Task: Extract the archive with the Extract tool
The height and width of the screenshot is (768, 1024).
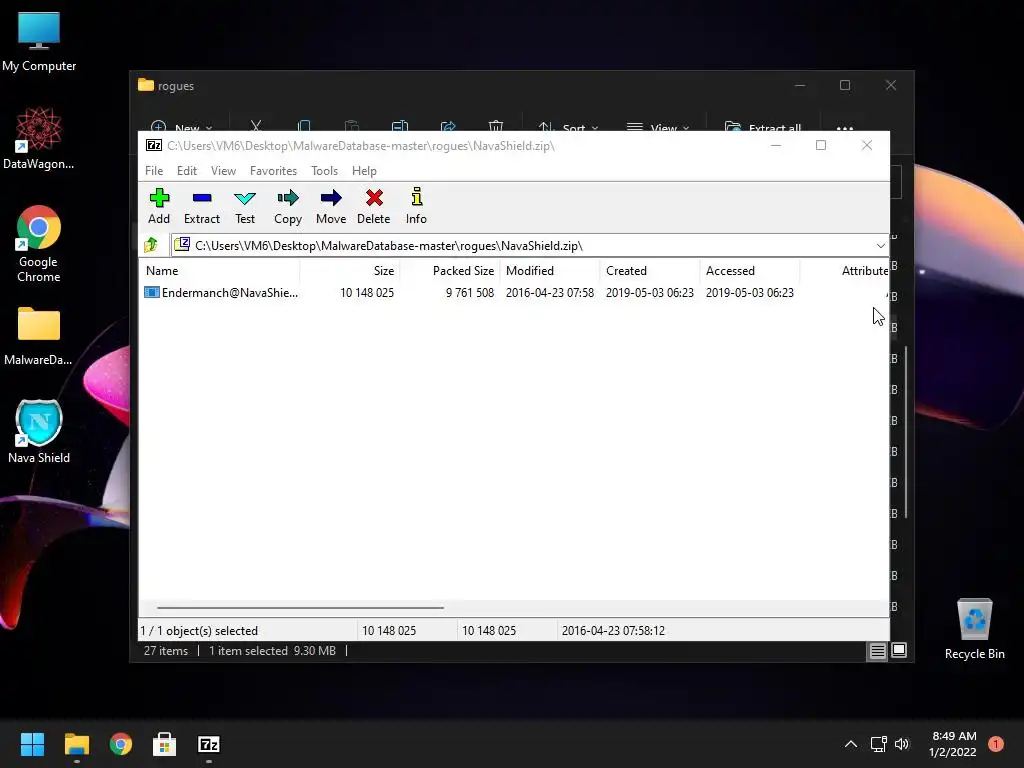Action: [202, 206]
